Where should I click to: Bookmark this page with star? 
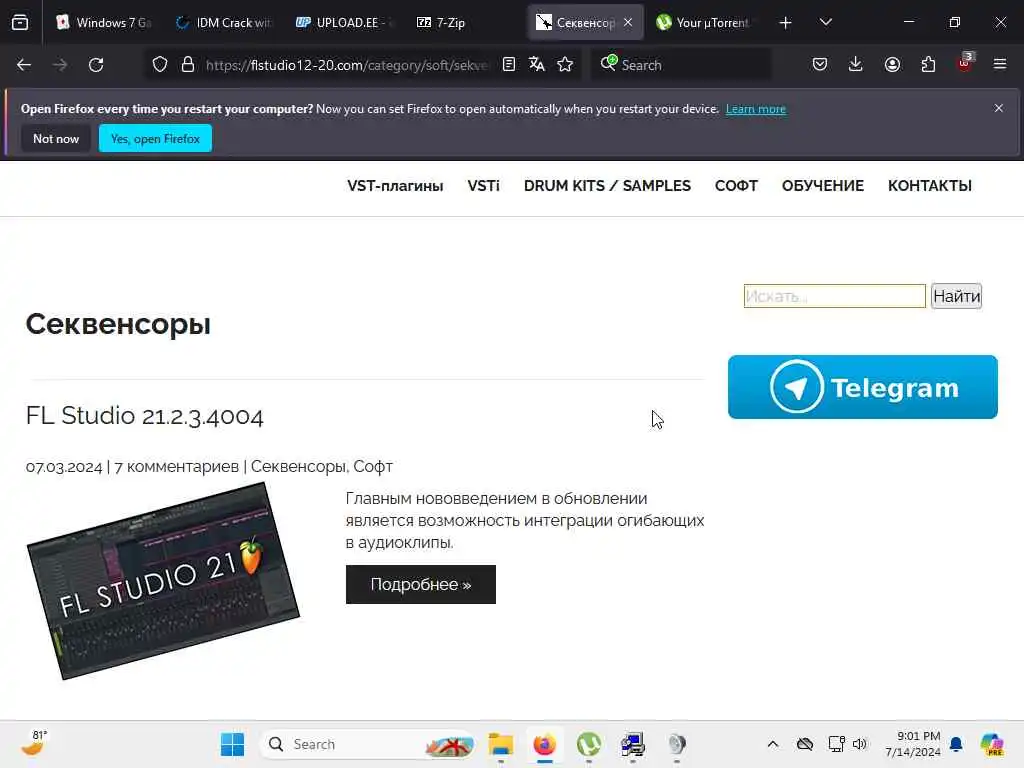coord(566,65)
